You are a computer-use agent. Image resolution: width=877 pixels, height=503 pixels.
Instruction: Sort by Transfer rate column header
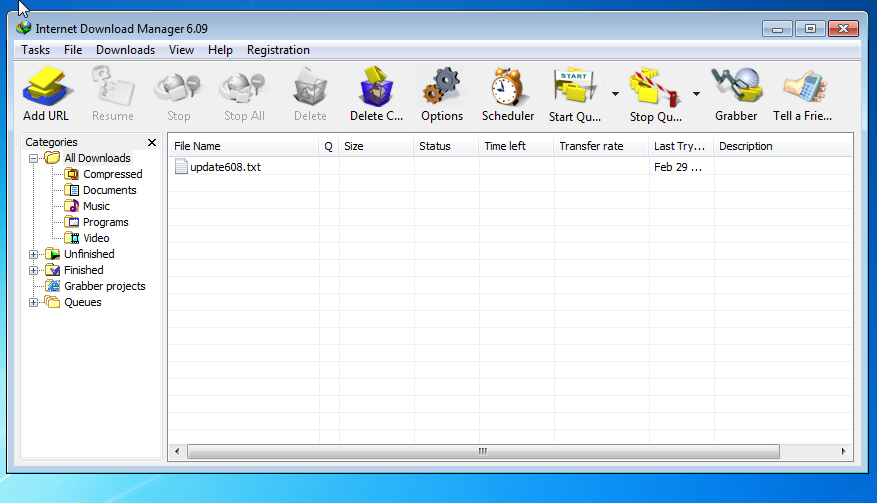click(602, 146)
